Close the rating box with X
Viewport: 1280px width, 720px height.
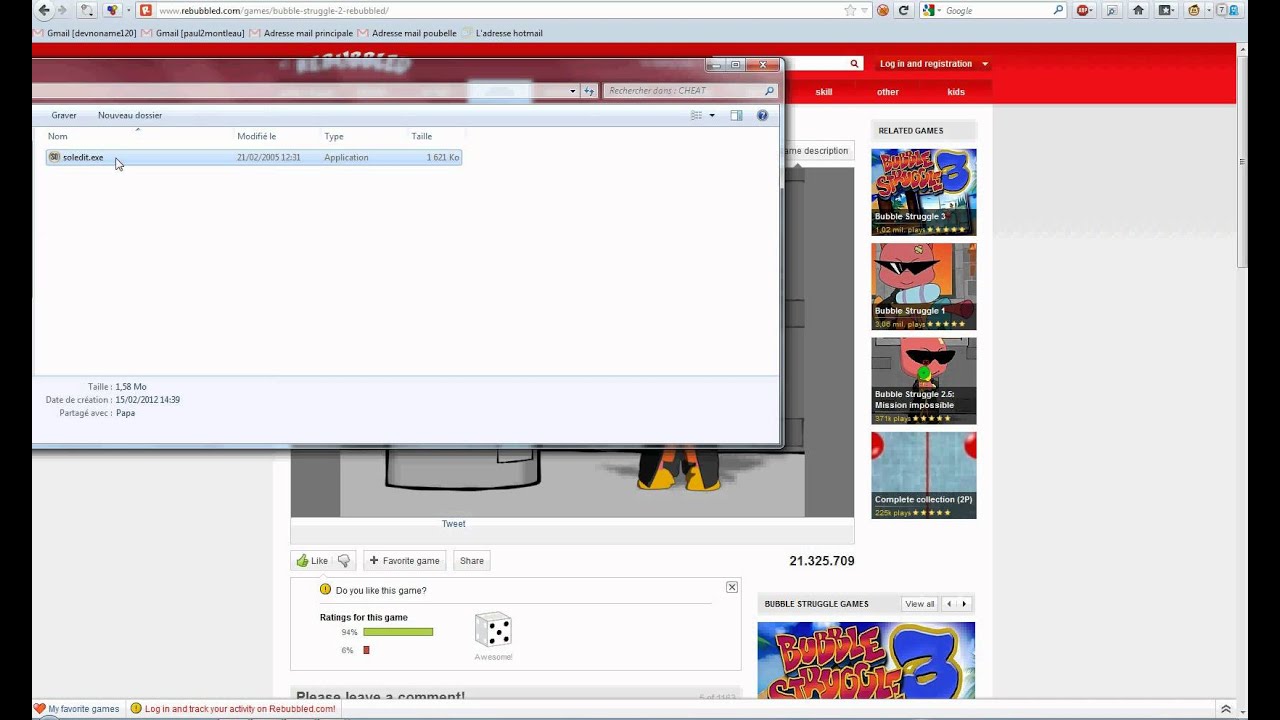tap(732, 587)
